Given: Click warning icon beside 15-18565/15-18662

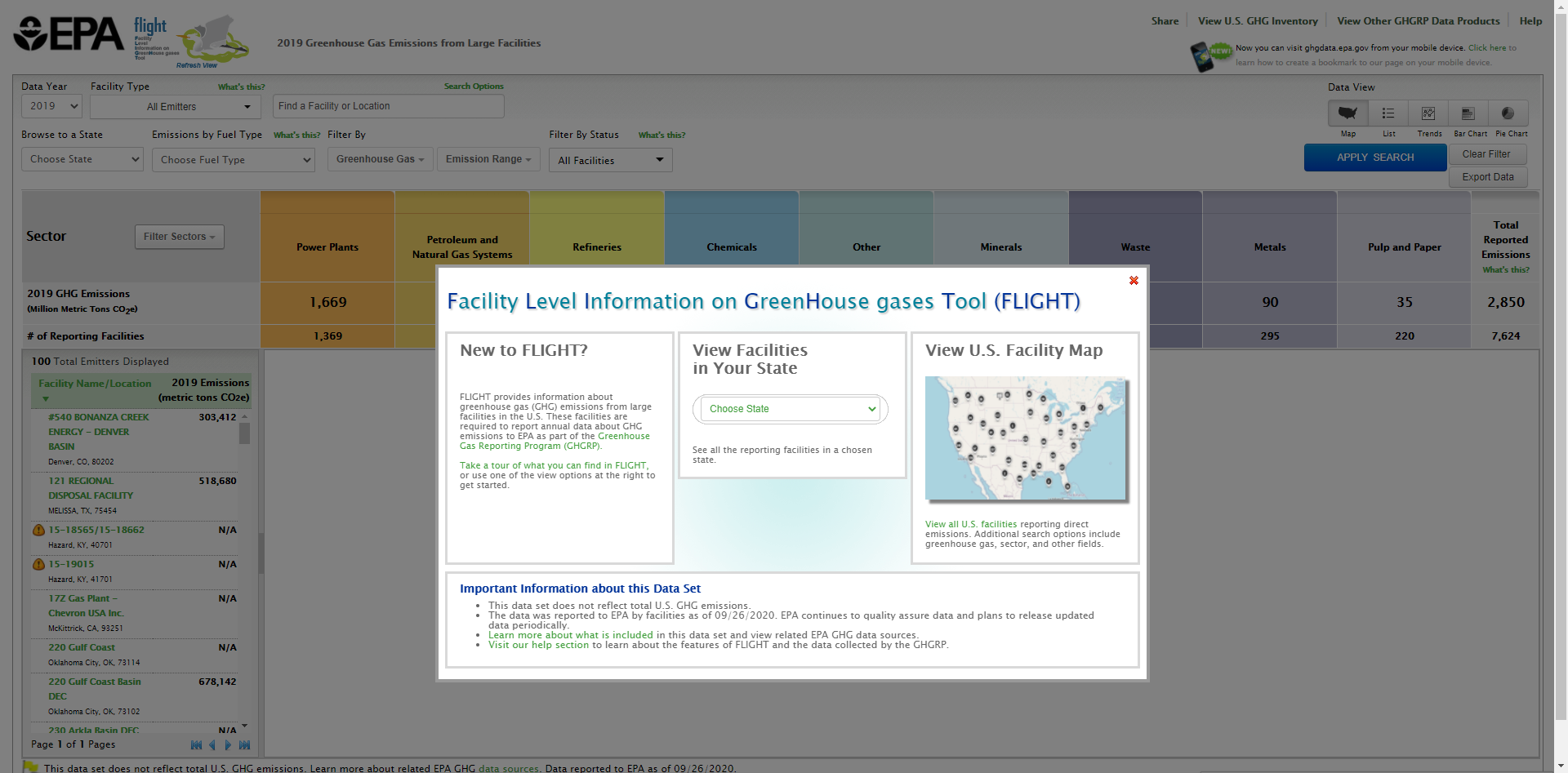Looking at the screenshot, I should (38, 531).
